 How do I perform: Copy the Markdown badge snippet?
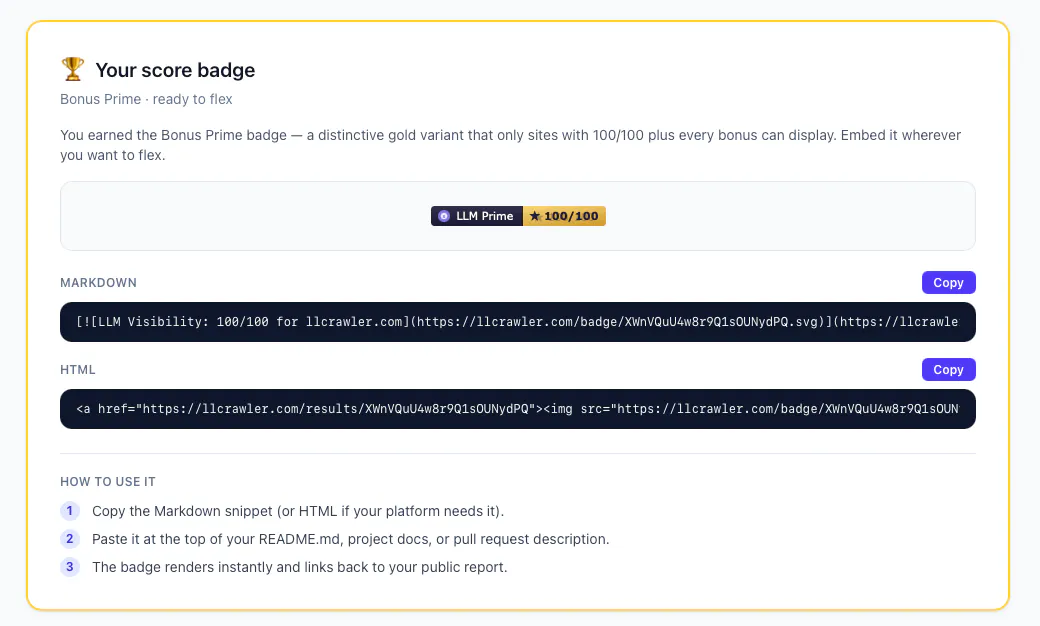[x=948, y=282]
